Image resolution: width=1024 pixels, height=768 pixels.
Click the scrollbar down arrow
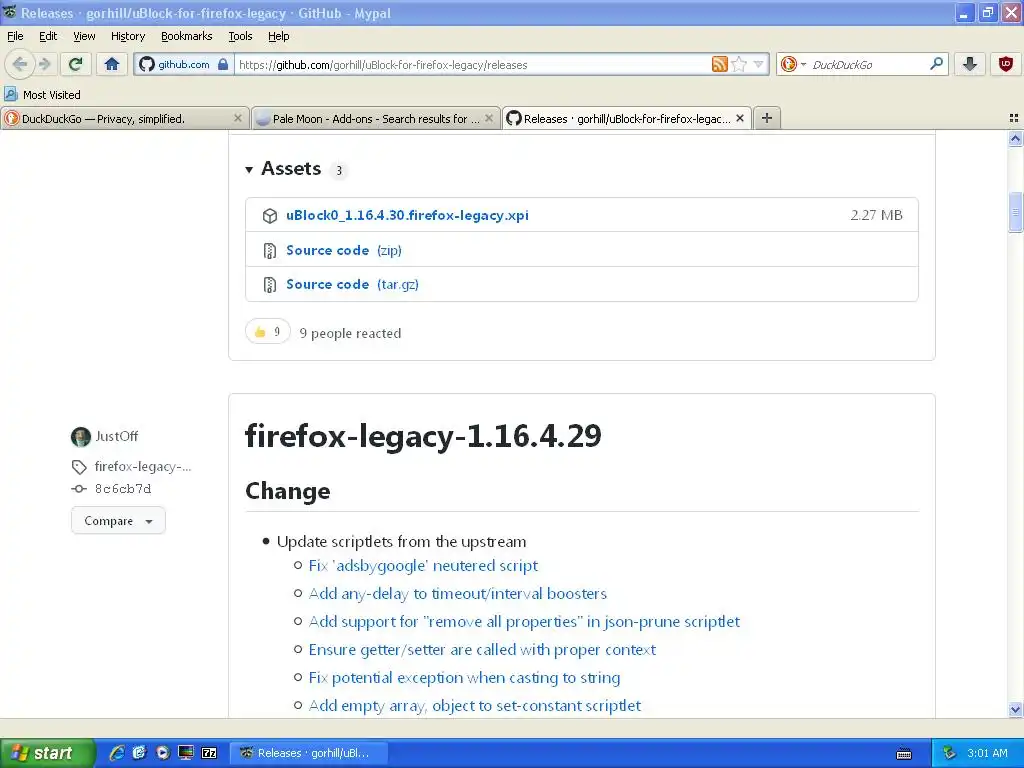(x=1015, y=709)
